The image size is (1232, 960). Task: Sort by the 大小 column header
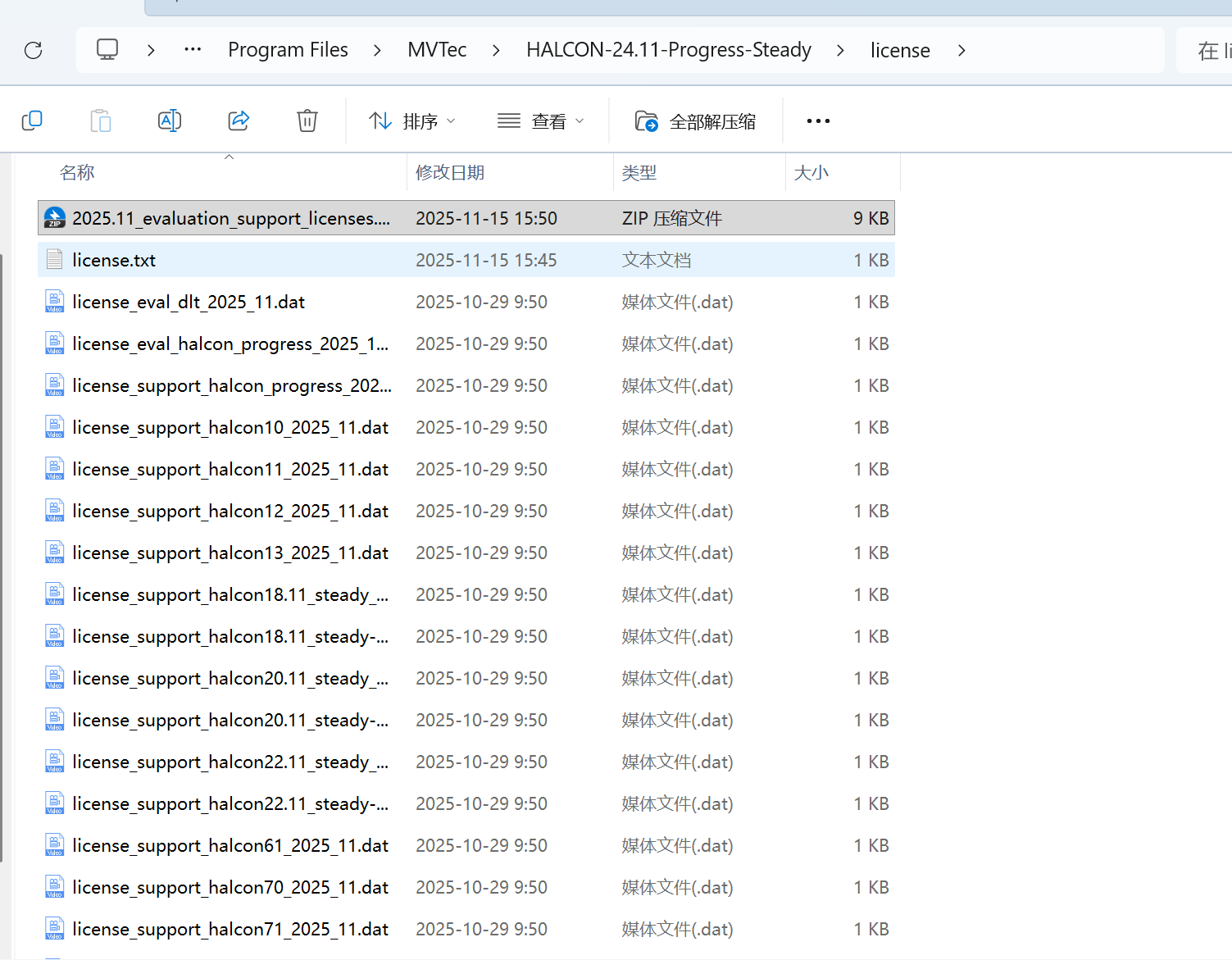811,172
